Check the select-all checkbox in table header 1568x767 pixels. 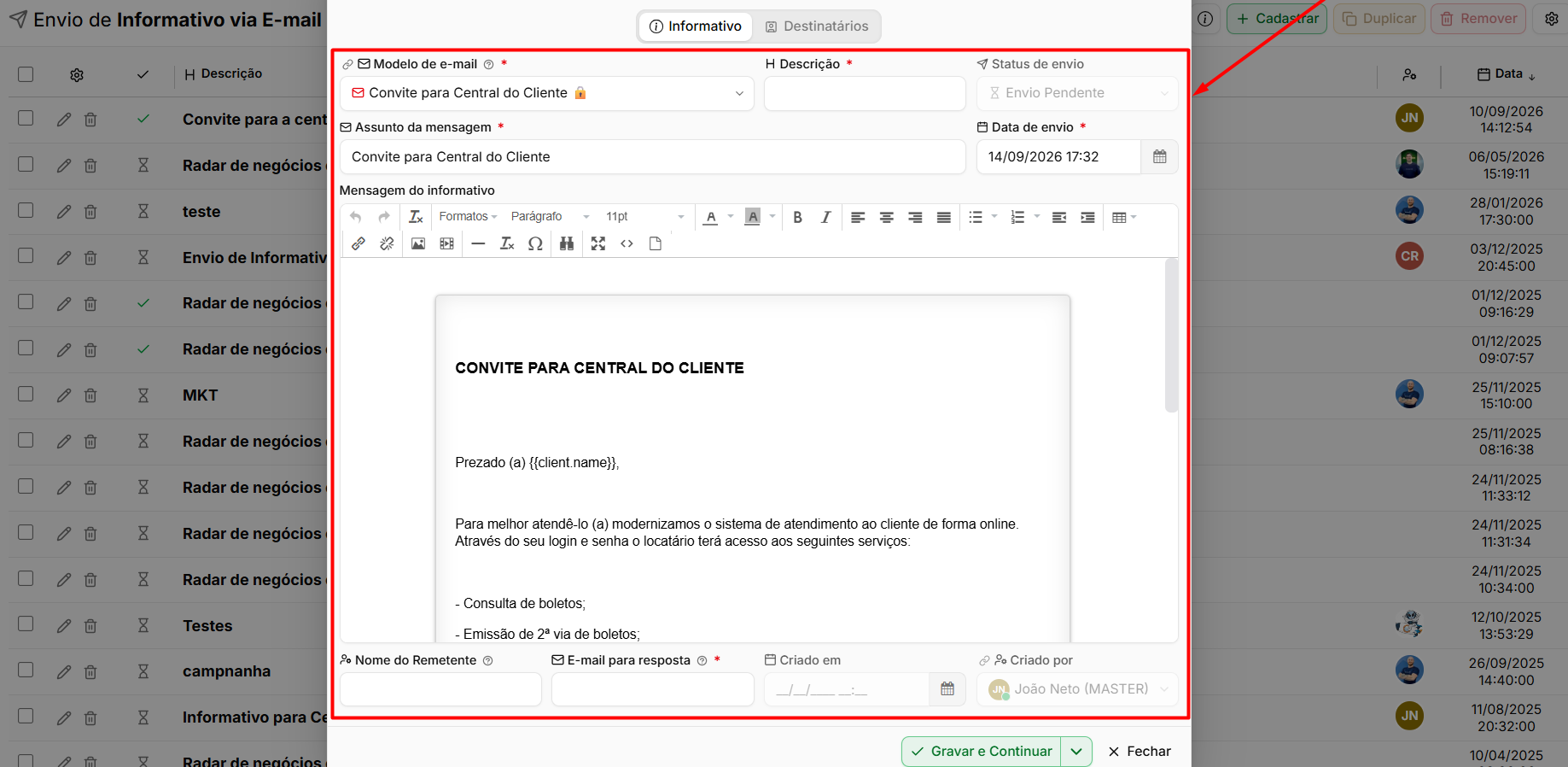point(26,74)
